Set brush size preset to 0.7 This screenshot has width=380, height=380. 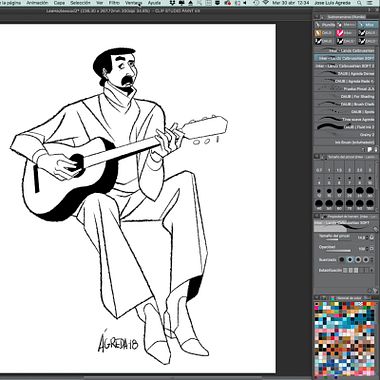[x=319, y=167]
